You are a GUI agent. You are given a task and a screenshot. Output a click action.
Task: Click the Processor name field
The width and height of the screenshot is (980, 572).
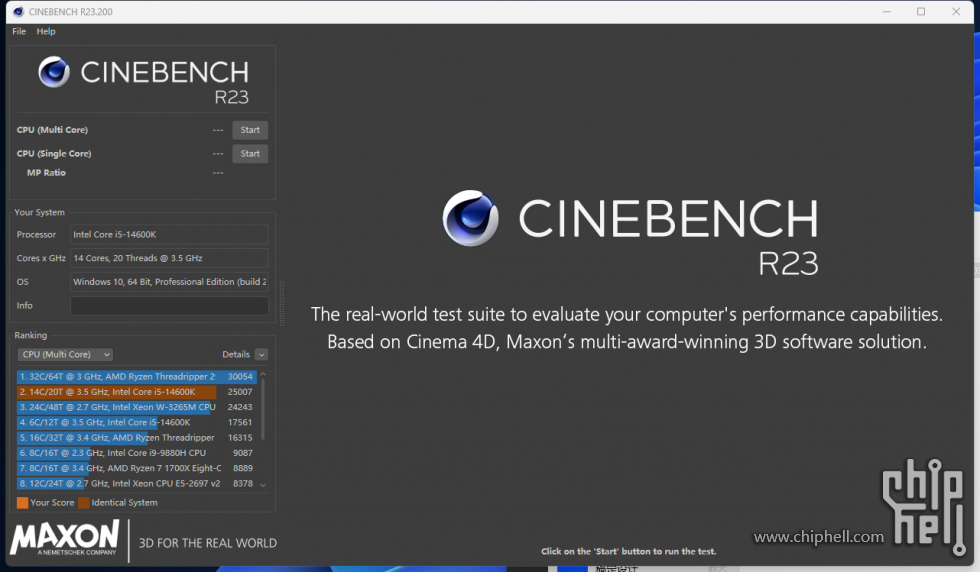pos(169,234)
